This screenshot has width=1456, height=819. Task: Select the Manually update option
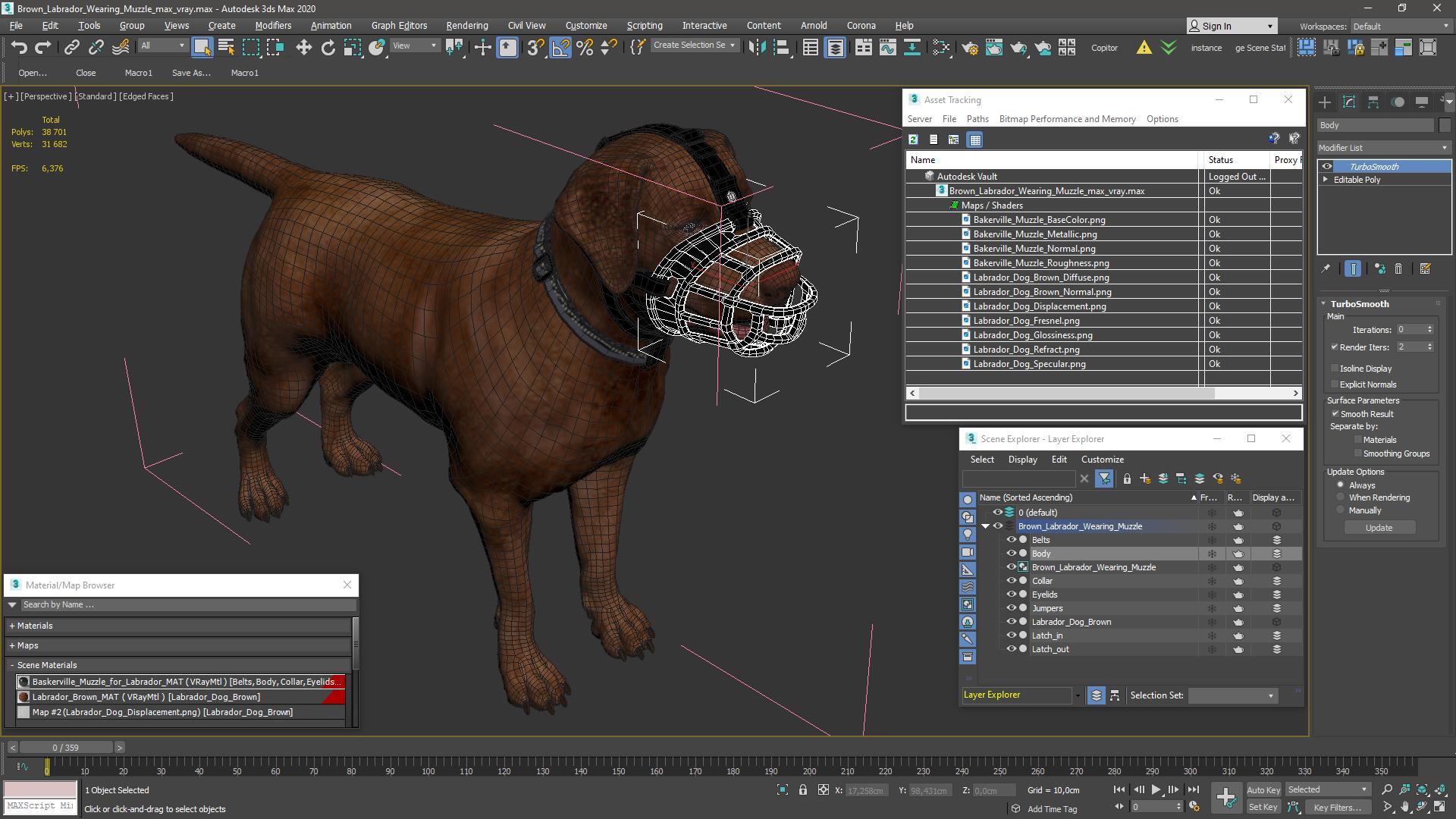pos(1341,510)
